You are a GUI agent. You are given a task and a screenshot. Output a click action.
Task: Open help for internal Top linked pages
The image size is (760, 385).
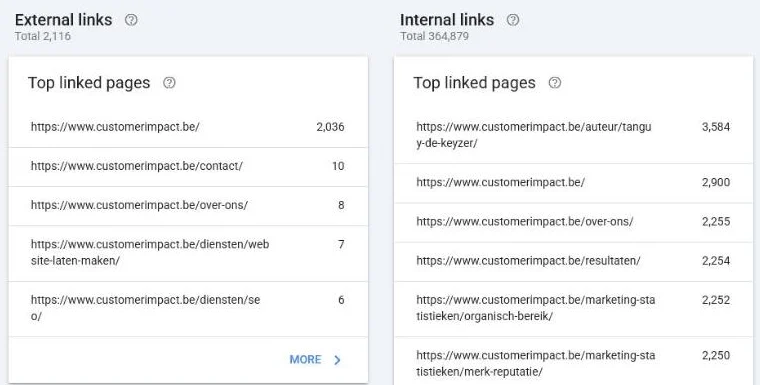(554, 83)
